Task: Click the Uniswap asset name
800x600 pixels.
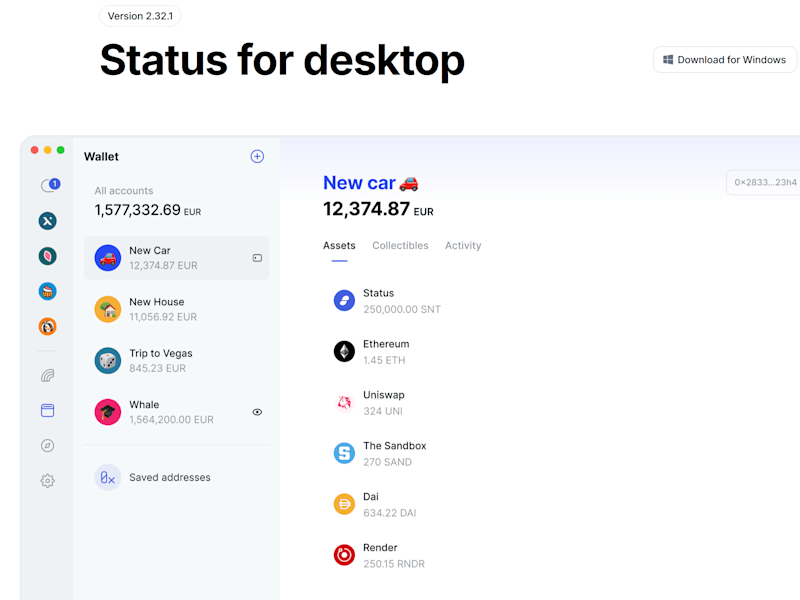Action: coord(384,395)
